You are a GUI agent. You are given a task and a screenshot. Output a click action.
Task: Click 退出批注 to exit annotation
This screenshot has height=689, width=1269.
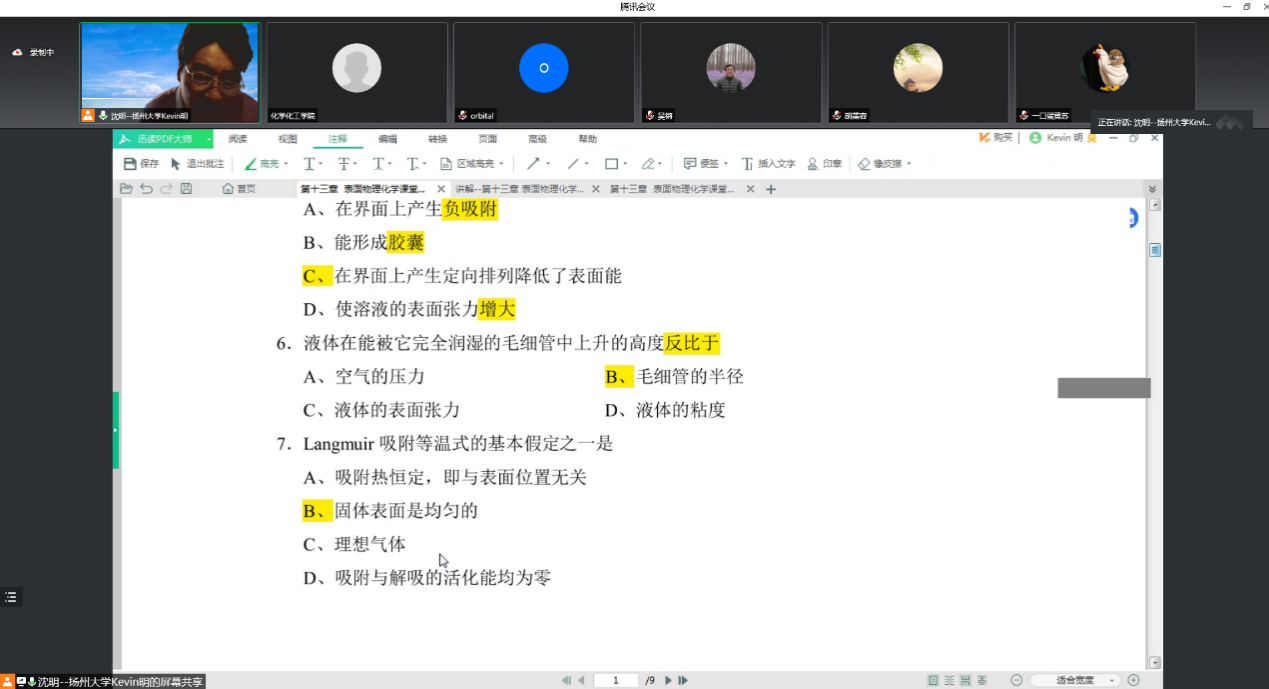click(197, 164)
